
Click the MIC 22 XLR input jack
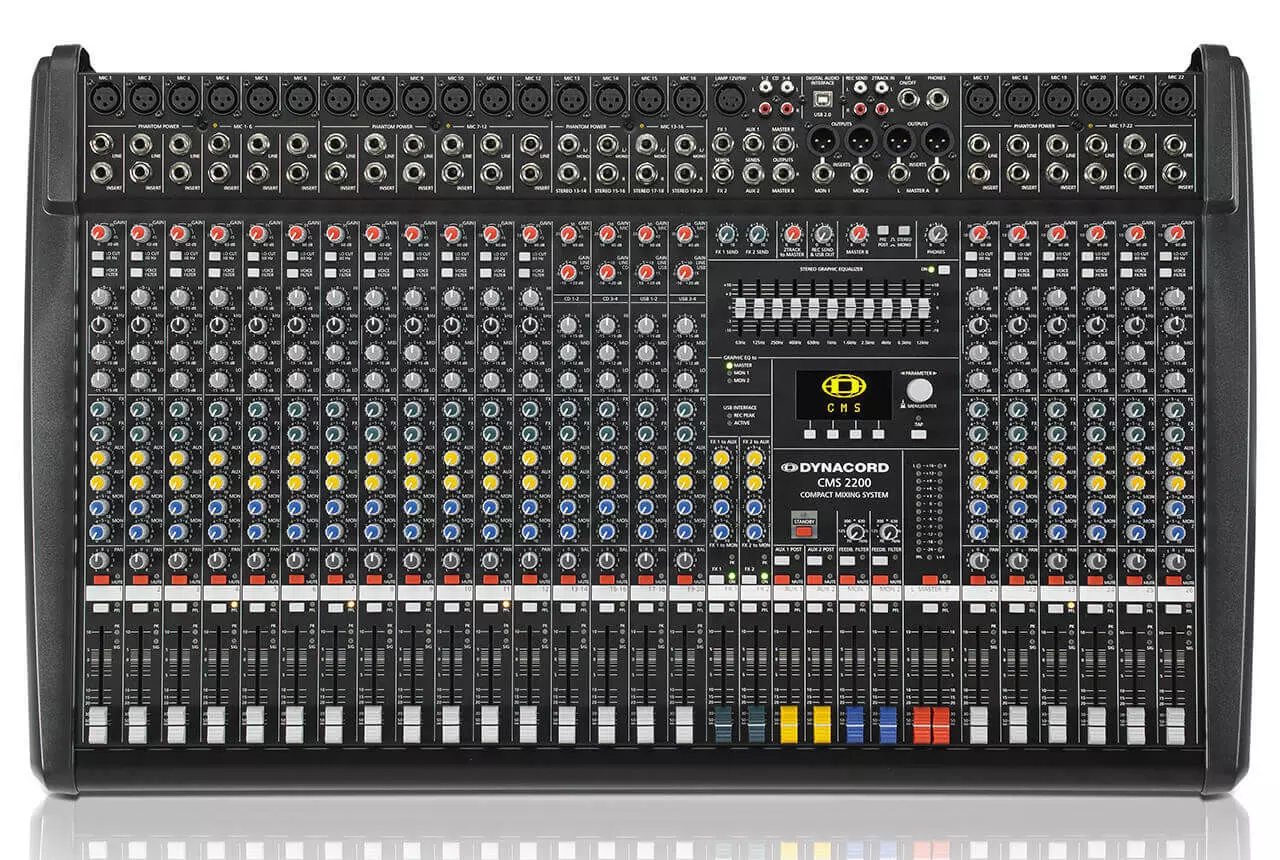[x=1176, y=98]
